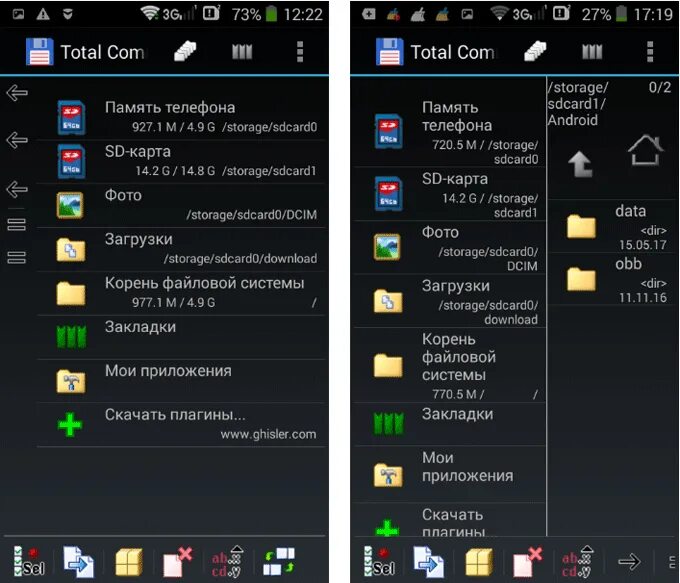Image resolution: width=680 pixels, height=583 pixels.
Task: Open bookmarks icon in left screenshot toolbar
Action: point(242,52)
